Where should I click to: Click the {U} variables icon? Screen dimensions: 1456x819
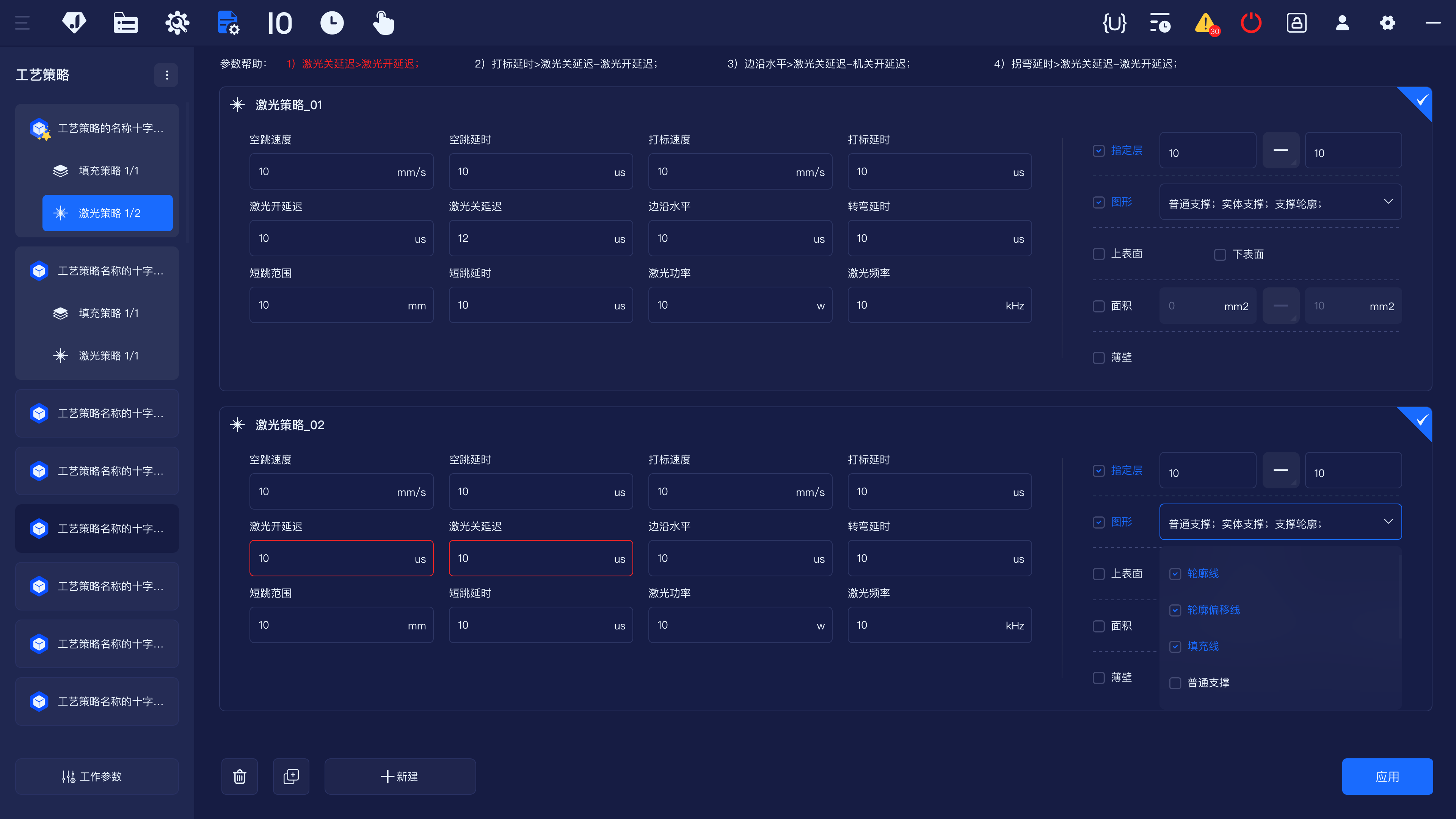click(1115, 23)
